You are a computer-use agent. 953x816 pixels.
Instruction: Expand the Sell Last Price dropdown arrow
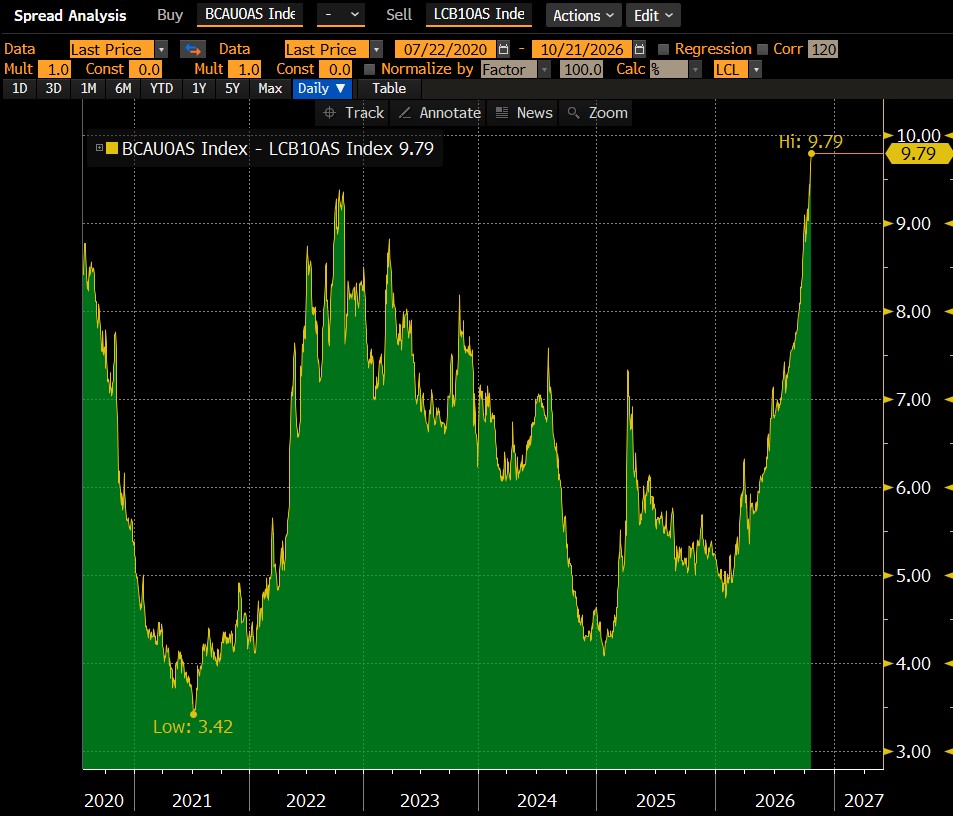(x=377, y=49)
